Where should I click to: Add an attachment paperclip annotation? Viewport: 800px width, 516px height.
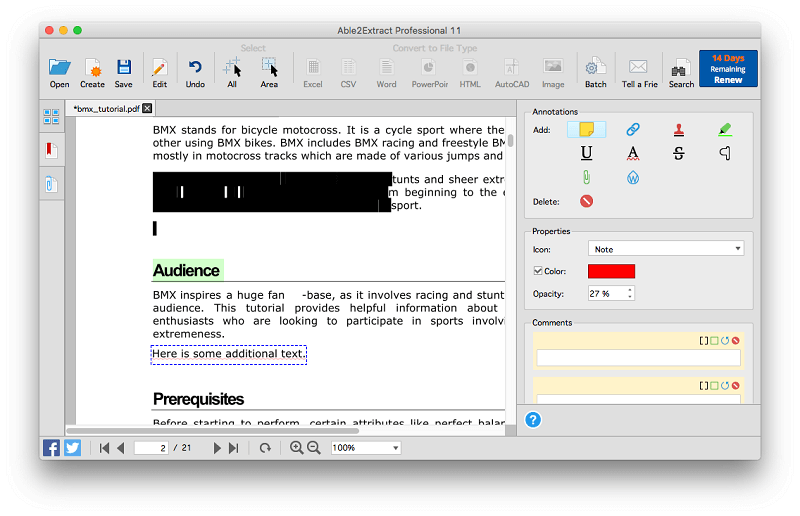[x=586, y=177]
